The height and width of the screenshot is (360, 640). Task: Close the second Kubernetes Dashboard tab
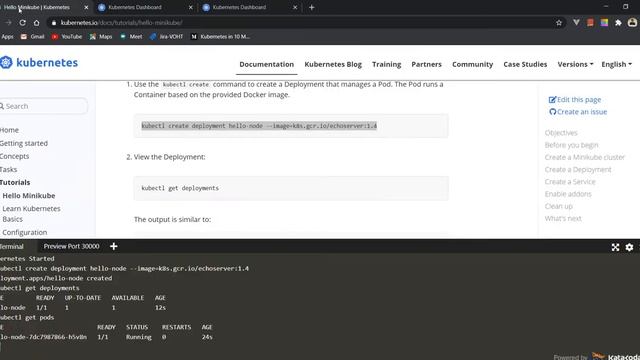(295, 7)
